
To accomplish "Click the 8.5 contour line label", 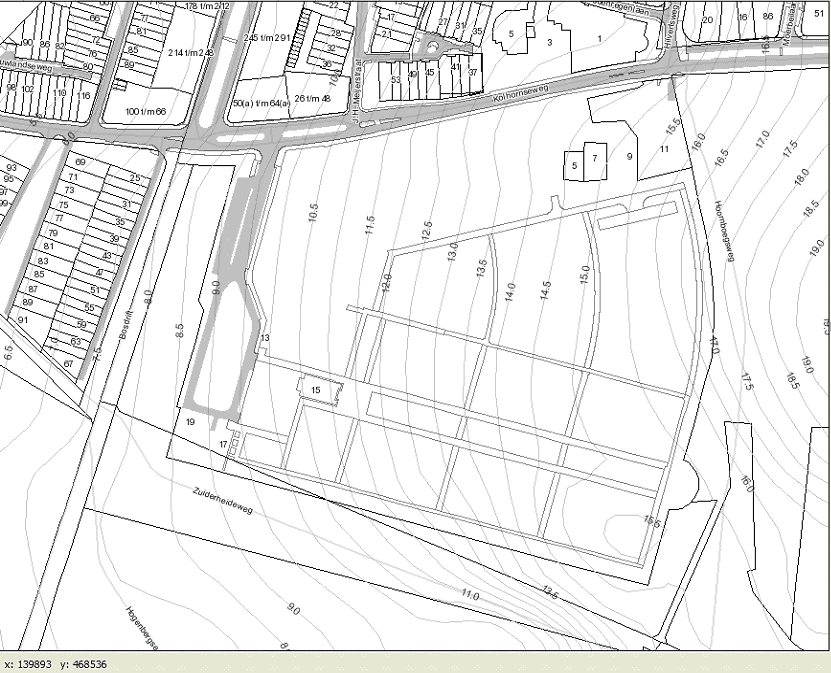I will pyautogui.click(x=180, y=331).
